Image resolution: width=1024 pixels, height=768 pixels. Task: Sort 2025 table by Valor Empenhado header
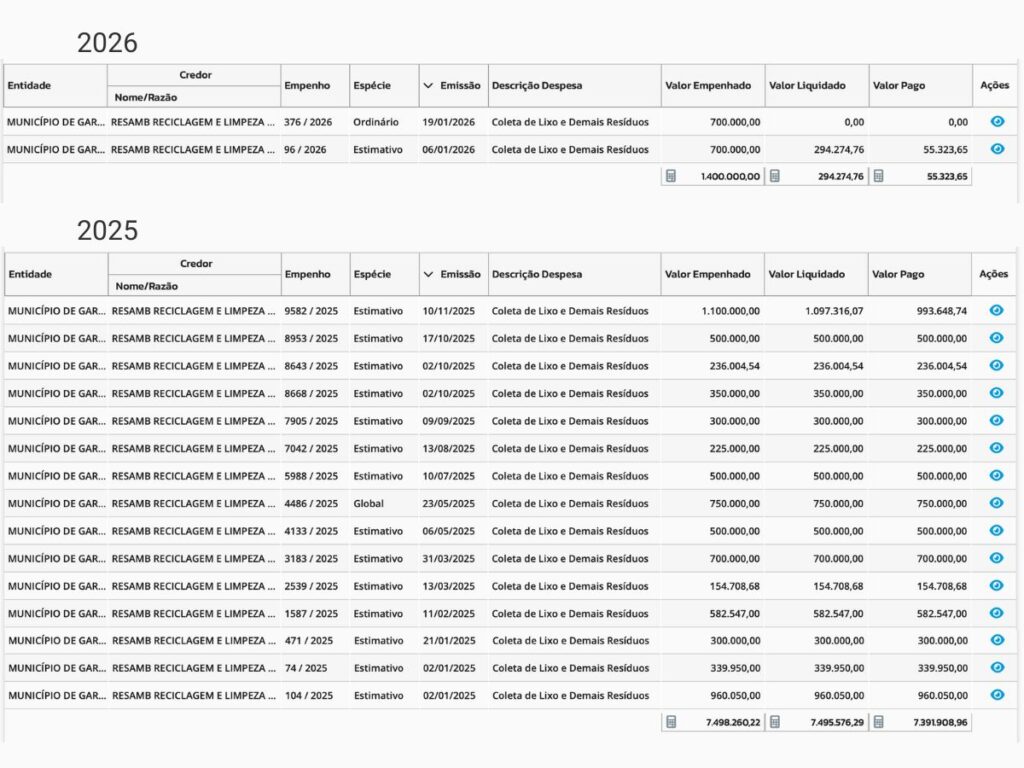pyautogui.click(x=708, y=274)
